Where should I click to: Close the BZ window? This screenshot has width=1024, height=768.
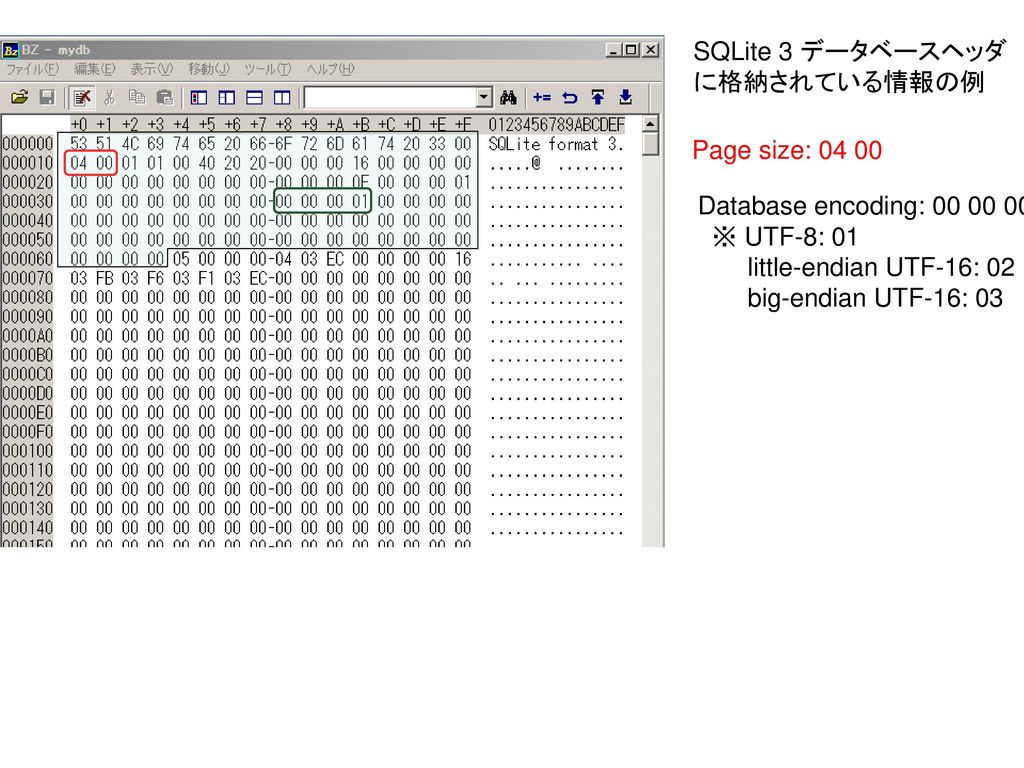651,50
